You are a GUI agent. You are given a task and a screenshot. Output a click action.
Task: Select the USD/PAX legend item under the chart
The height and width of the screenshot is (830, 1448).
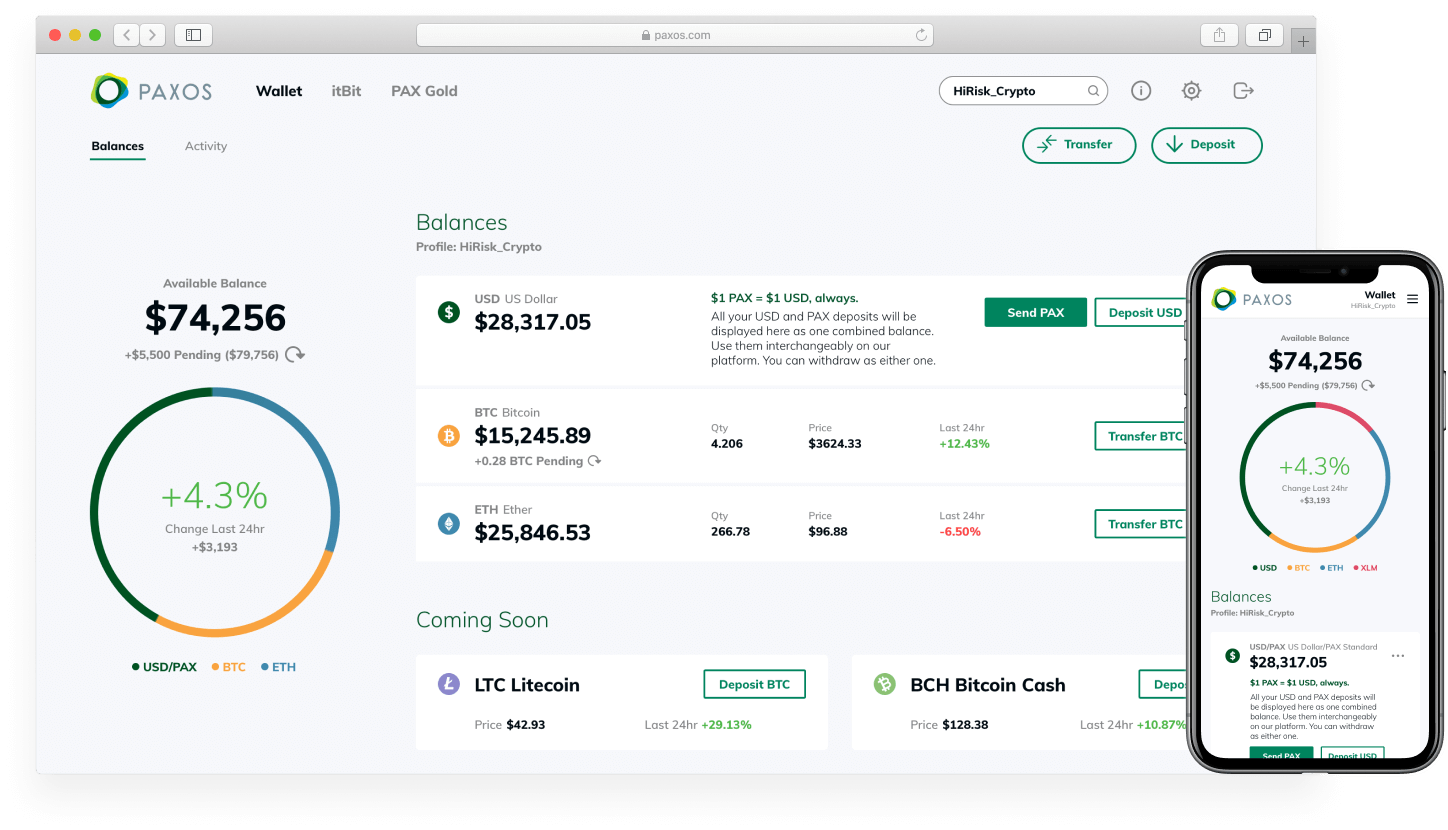pos(164,667)
